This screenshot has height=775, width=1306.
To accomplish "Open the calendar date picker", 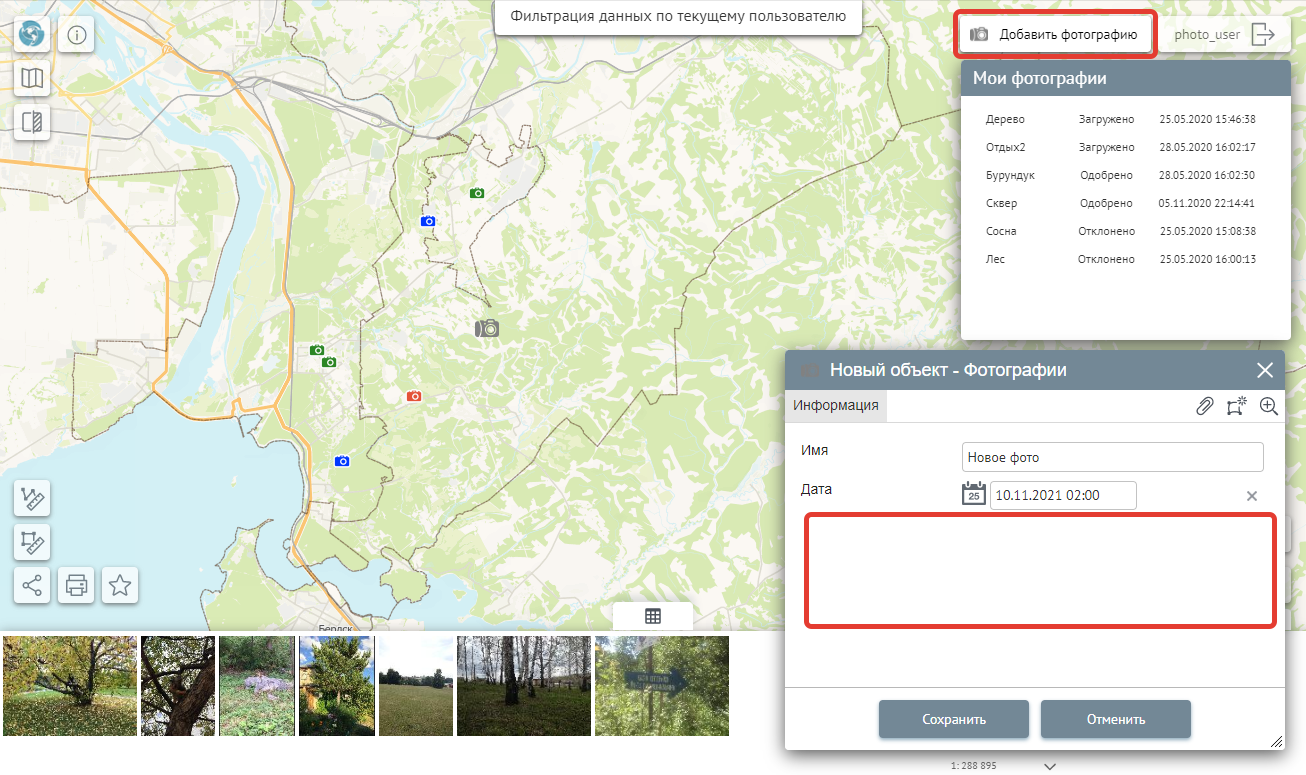I will pos(973,494).
